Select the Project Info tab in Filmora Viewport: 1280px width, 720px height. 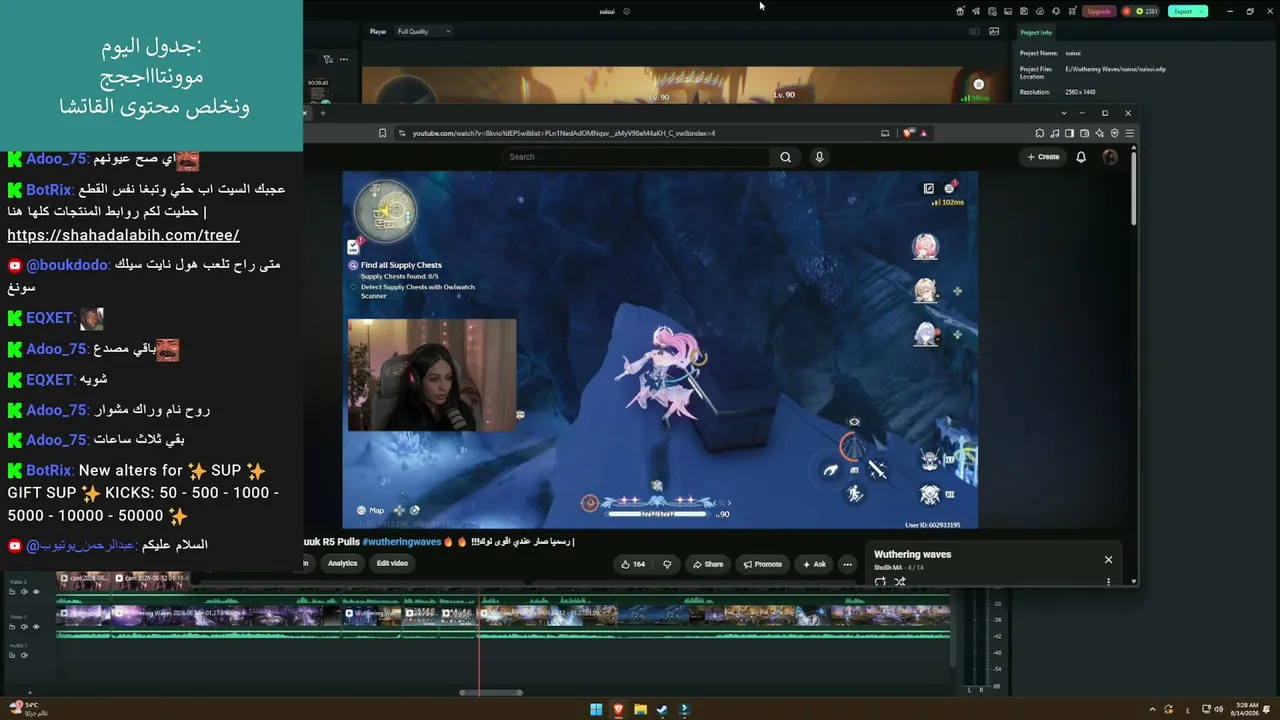1036,32
